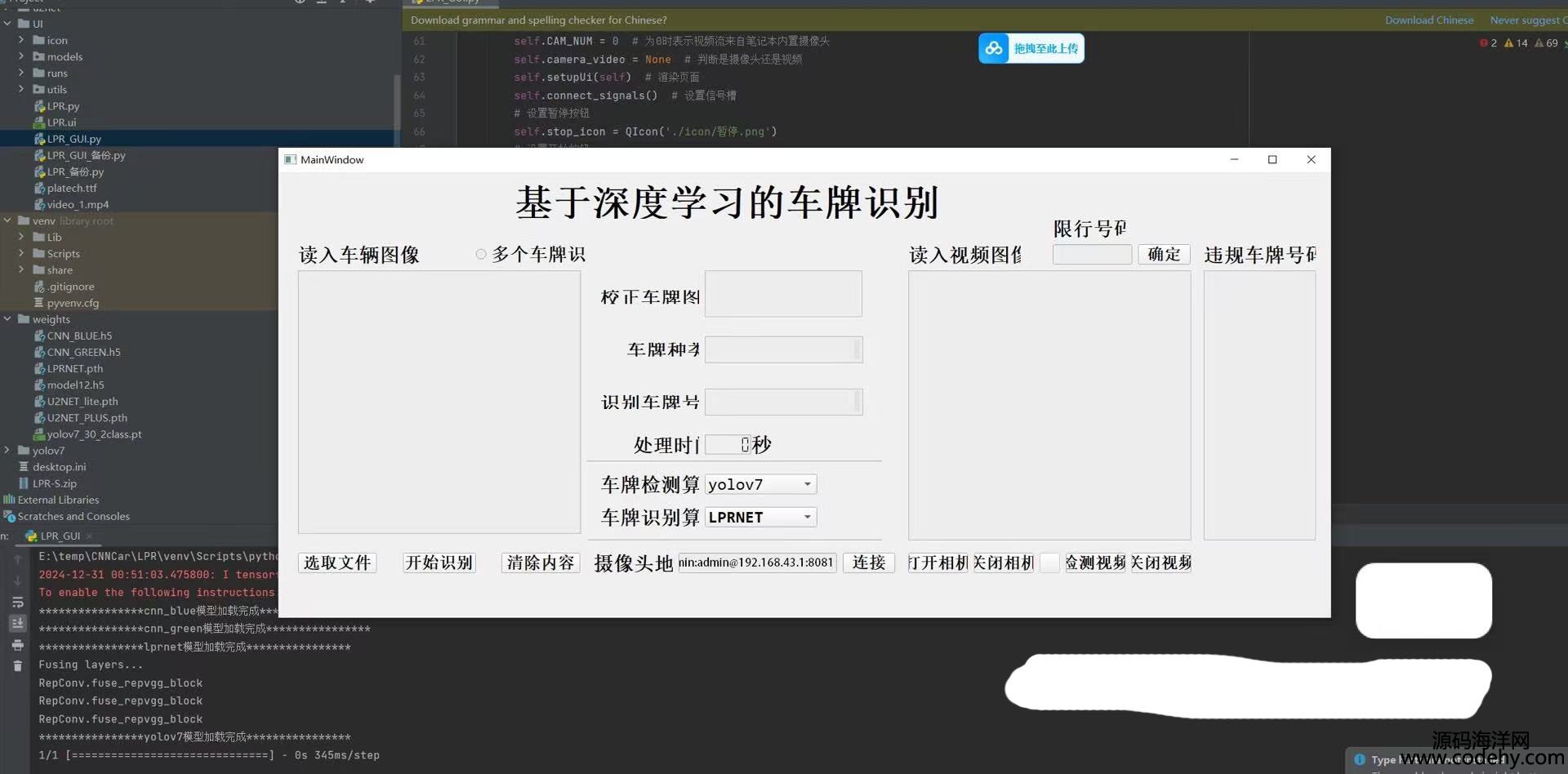Viewport: 1568px width, 774px height.
Task: Close the LPR_GUI run tab
Action: pos(89,536)
